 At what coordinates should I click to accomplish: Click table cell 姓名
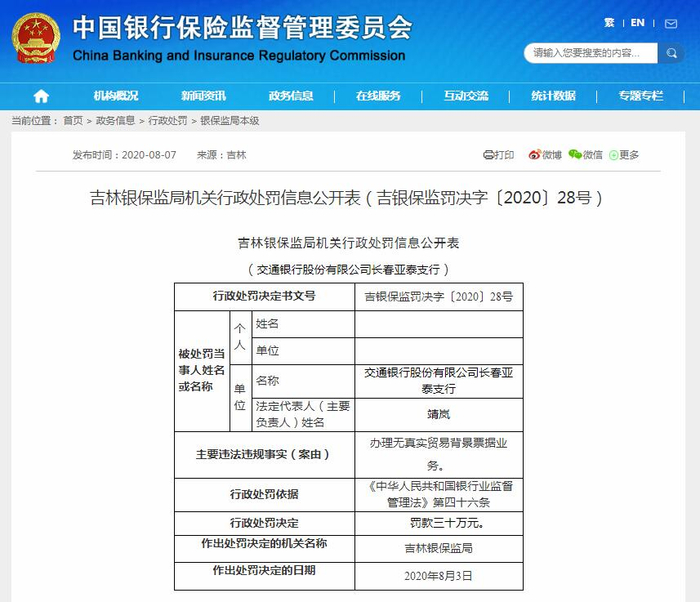303,324
